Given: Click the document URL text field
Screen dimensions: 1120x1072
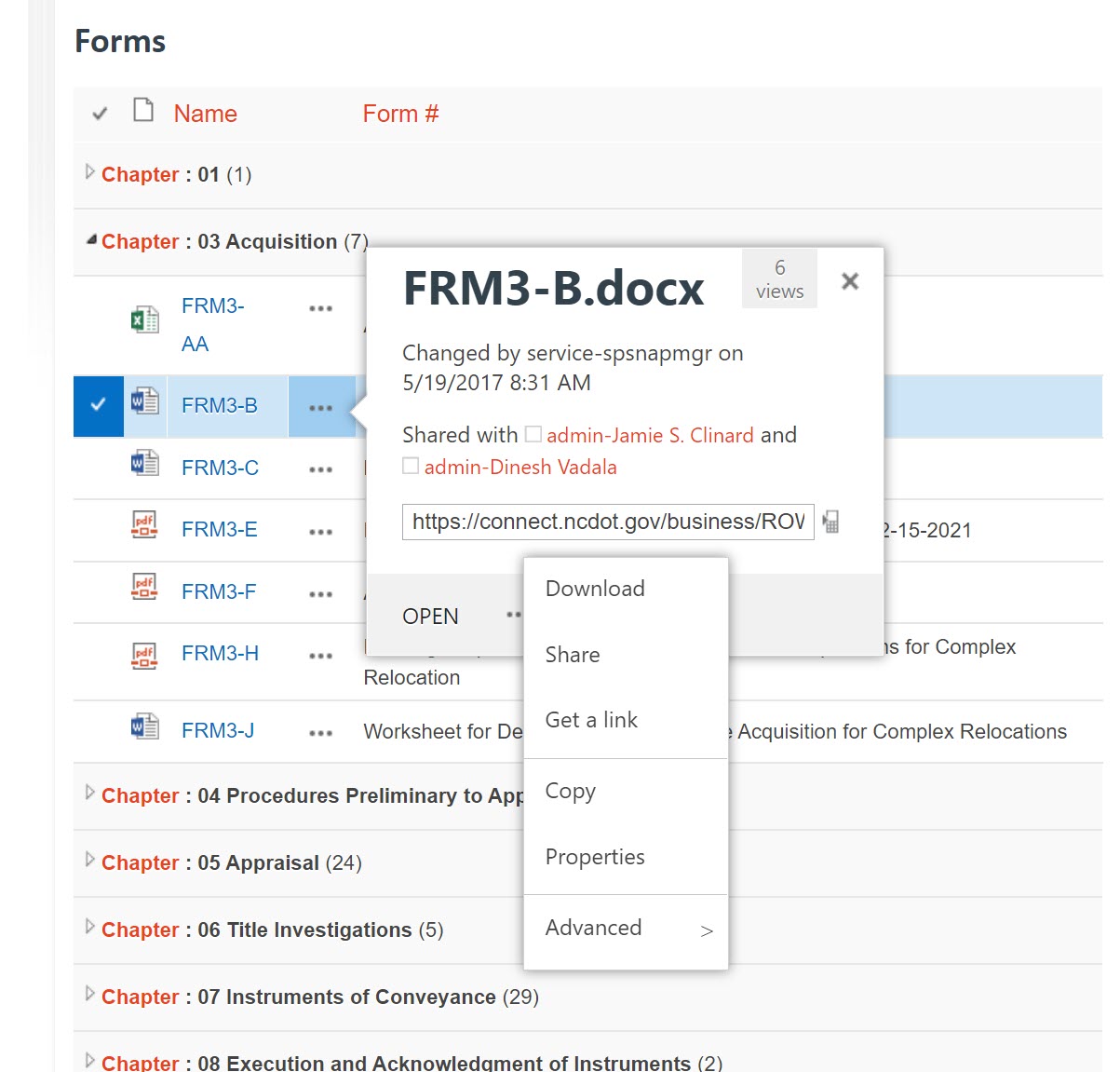Looking at the screenshot, I should (608, 522).
